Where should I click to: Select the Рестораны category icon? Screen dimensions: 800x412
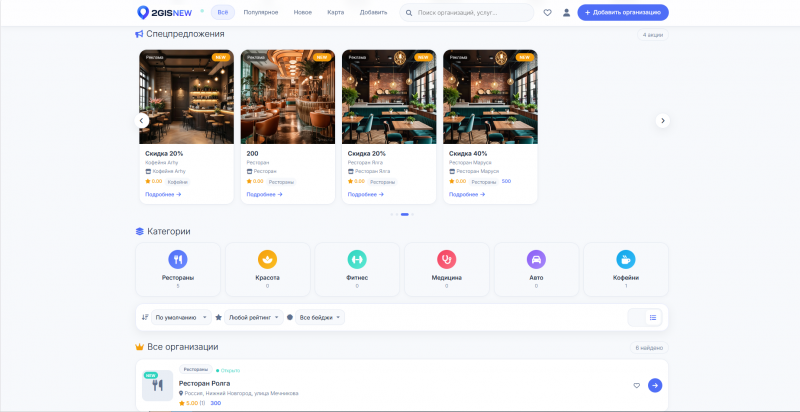tap(178, 259)
